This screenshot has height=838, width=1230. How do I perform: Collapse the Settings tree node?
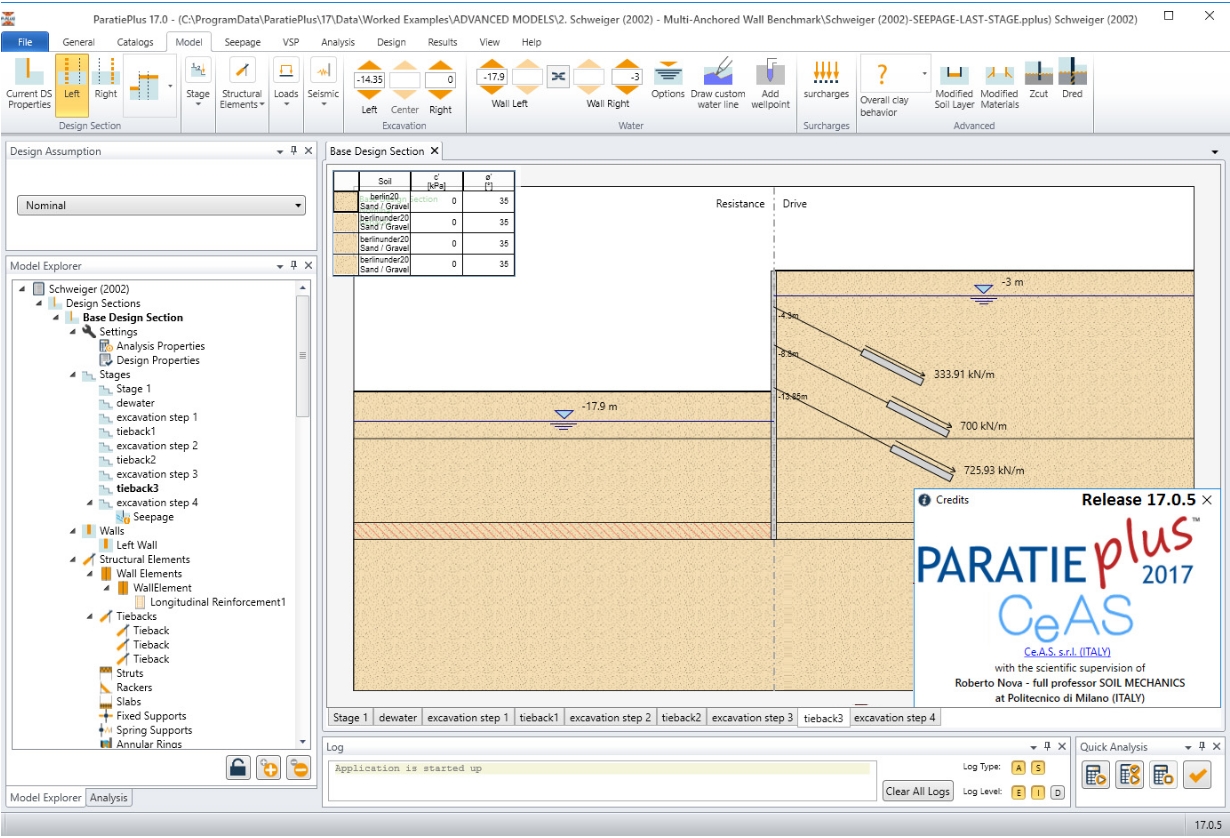74,332
